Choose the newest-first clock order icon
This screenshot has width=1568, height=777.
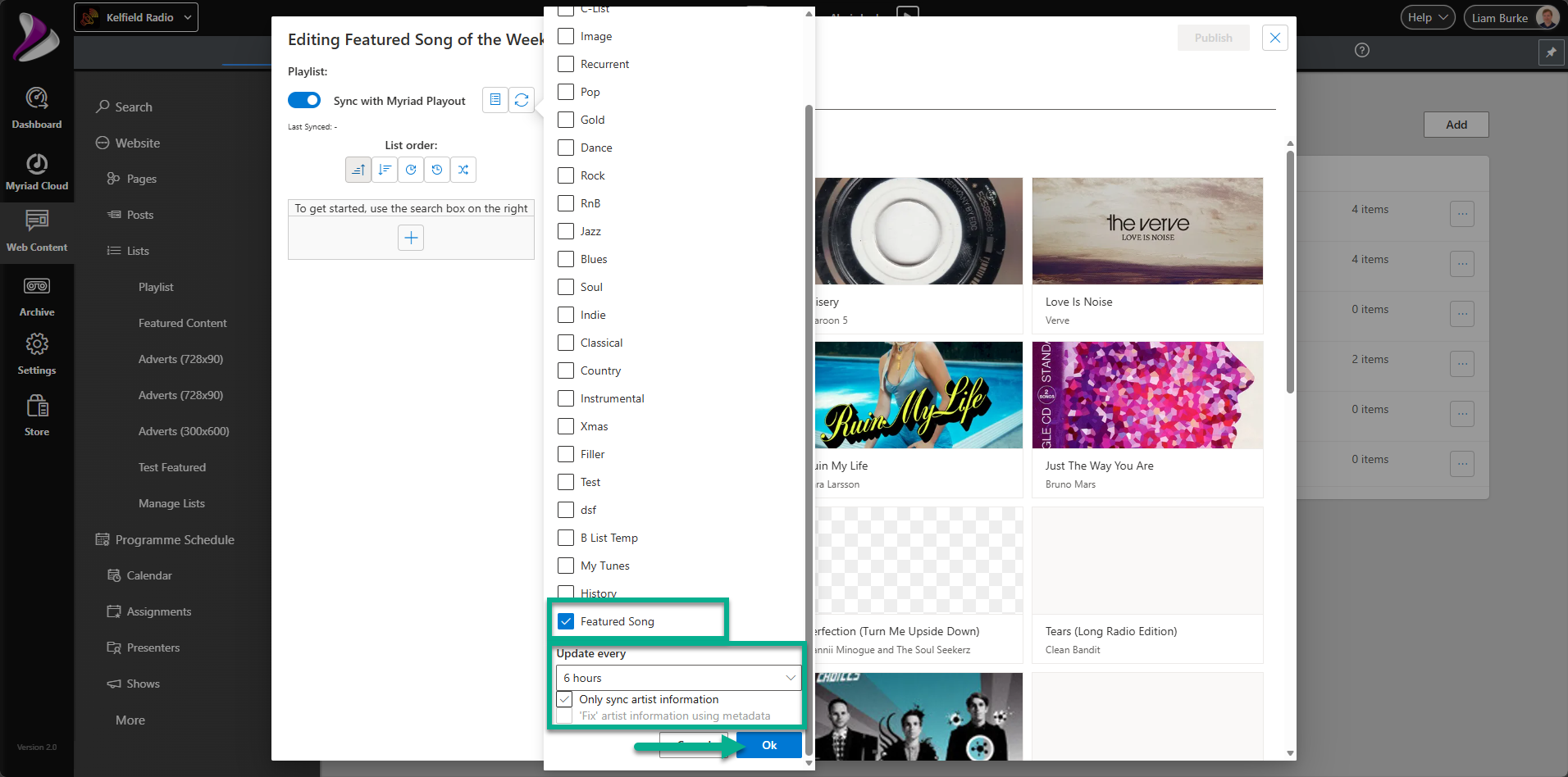pos(411,170)
